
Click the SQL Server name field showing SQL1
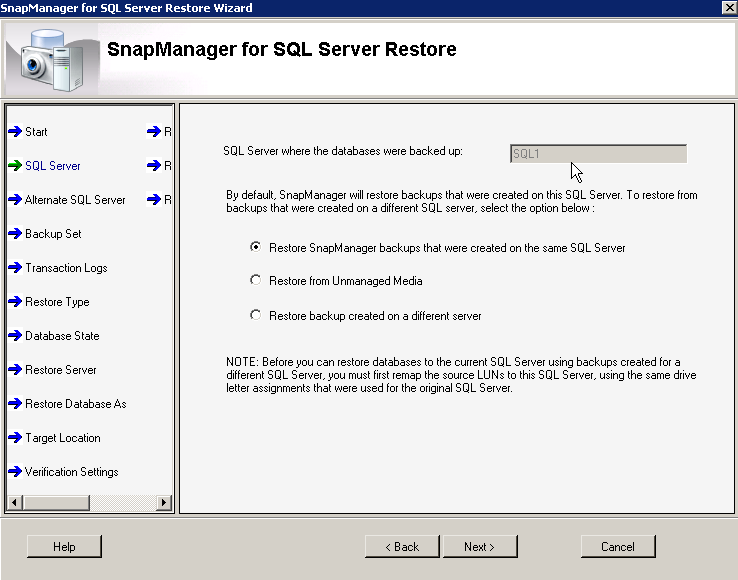coord(598,154)
